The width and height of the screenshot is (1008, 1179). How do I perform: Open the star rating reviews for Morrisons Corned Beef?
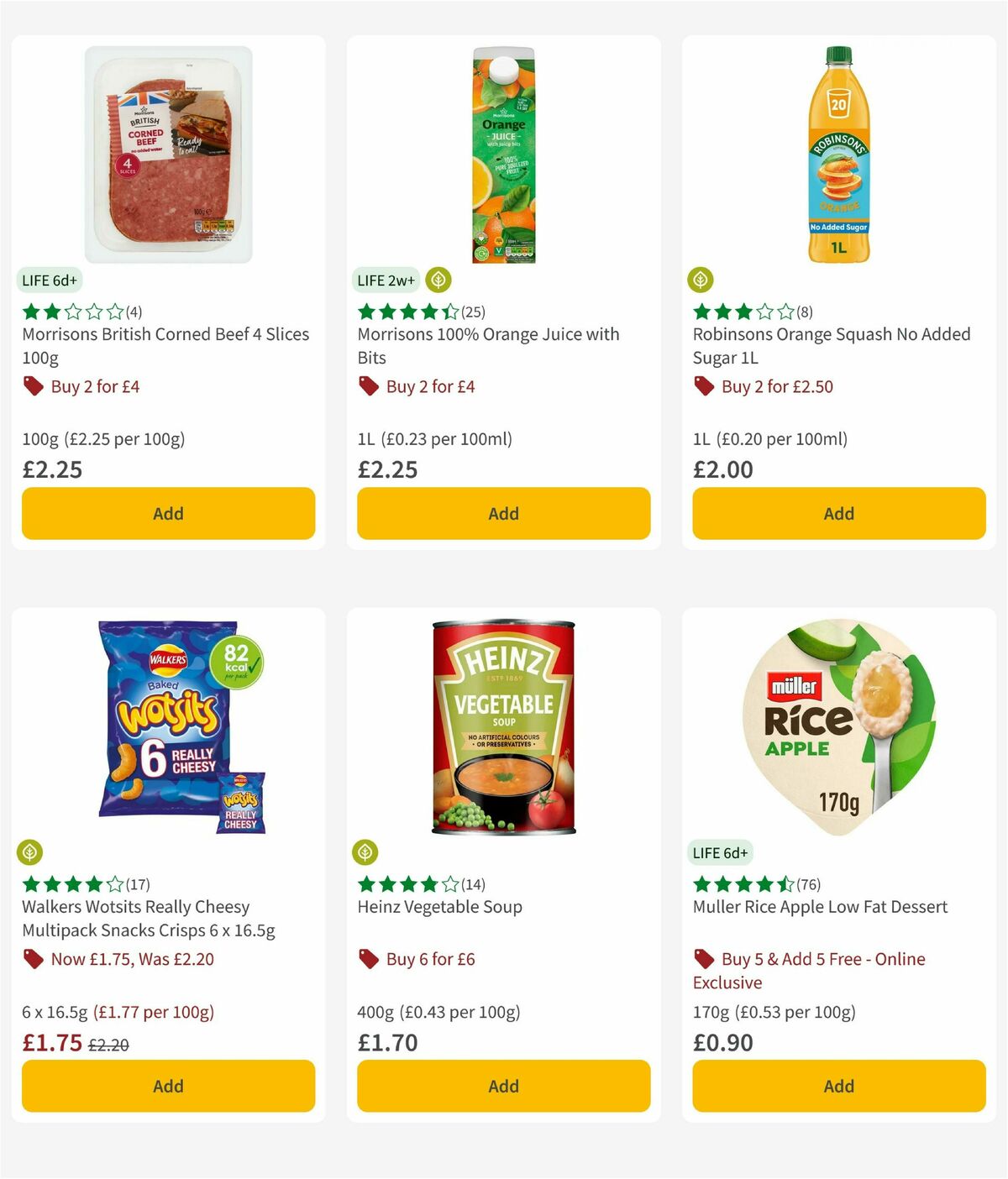pos(71,311)
